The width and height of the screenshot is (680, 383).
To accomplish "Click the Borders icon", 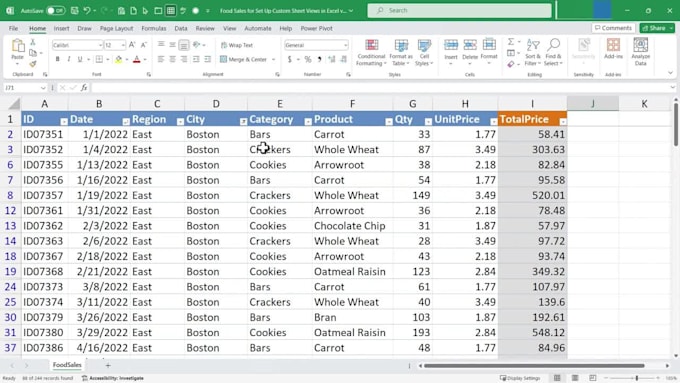I will [99, 59].
